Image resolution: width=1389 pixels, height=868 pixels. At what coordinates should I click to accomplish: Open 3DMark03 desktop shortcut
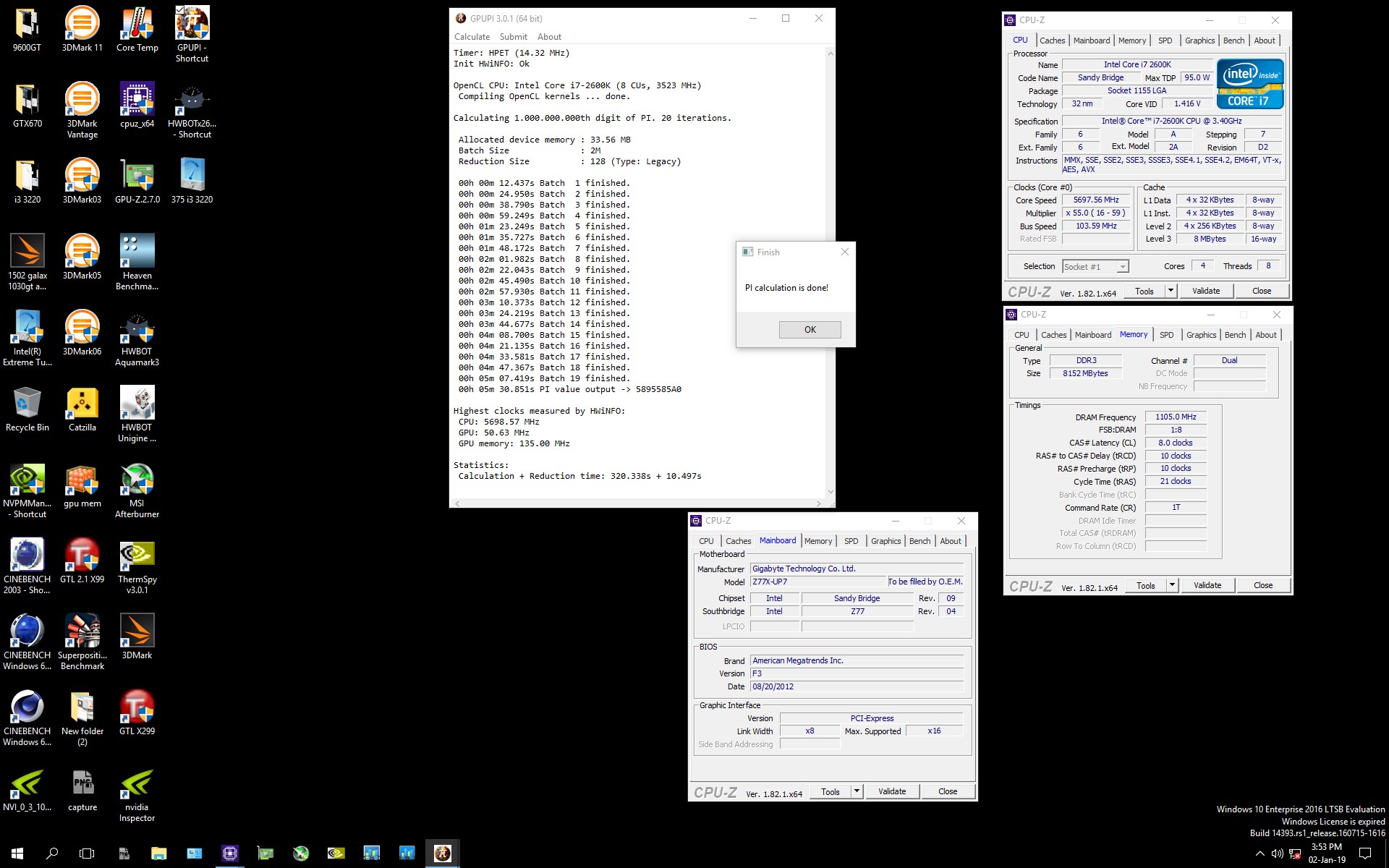(82, 181)
